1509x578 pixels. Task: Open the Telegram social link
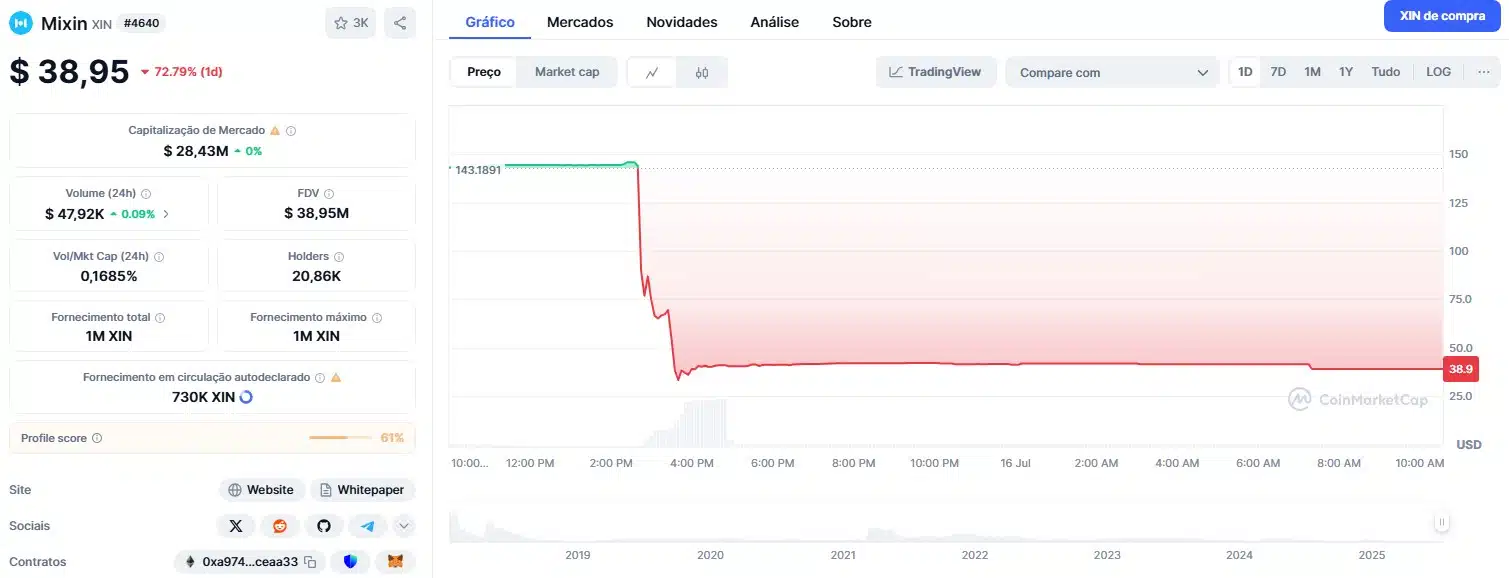(368, 526)
